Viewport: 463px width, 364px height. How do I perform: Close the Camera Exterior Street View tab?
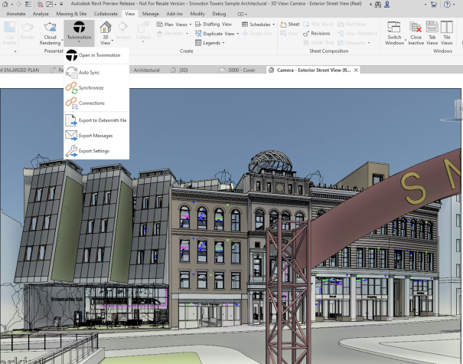(356, 70)
